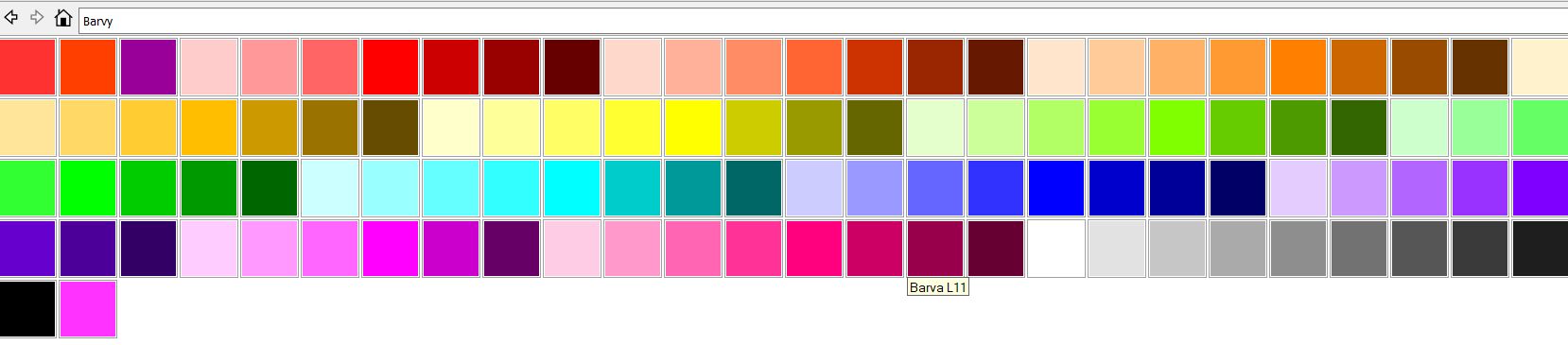The height and width of the screenshot is (345, 1568).
Task: Select the near-black darkest gray swatch
Action: click(1540, 249)
